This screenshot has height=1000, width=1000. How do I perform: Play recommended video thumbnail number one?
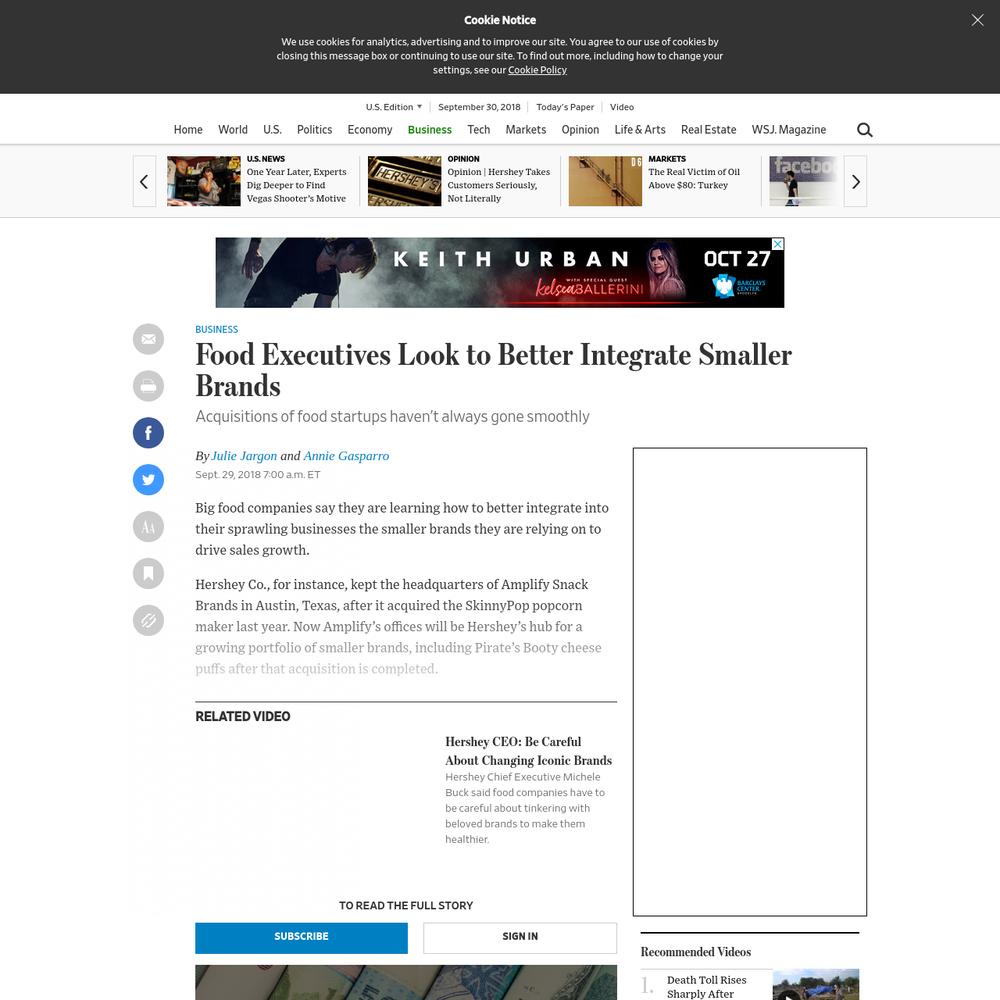(x=816, y=985)
